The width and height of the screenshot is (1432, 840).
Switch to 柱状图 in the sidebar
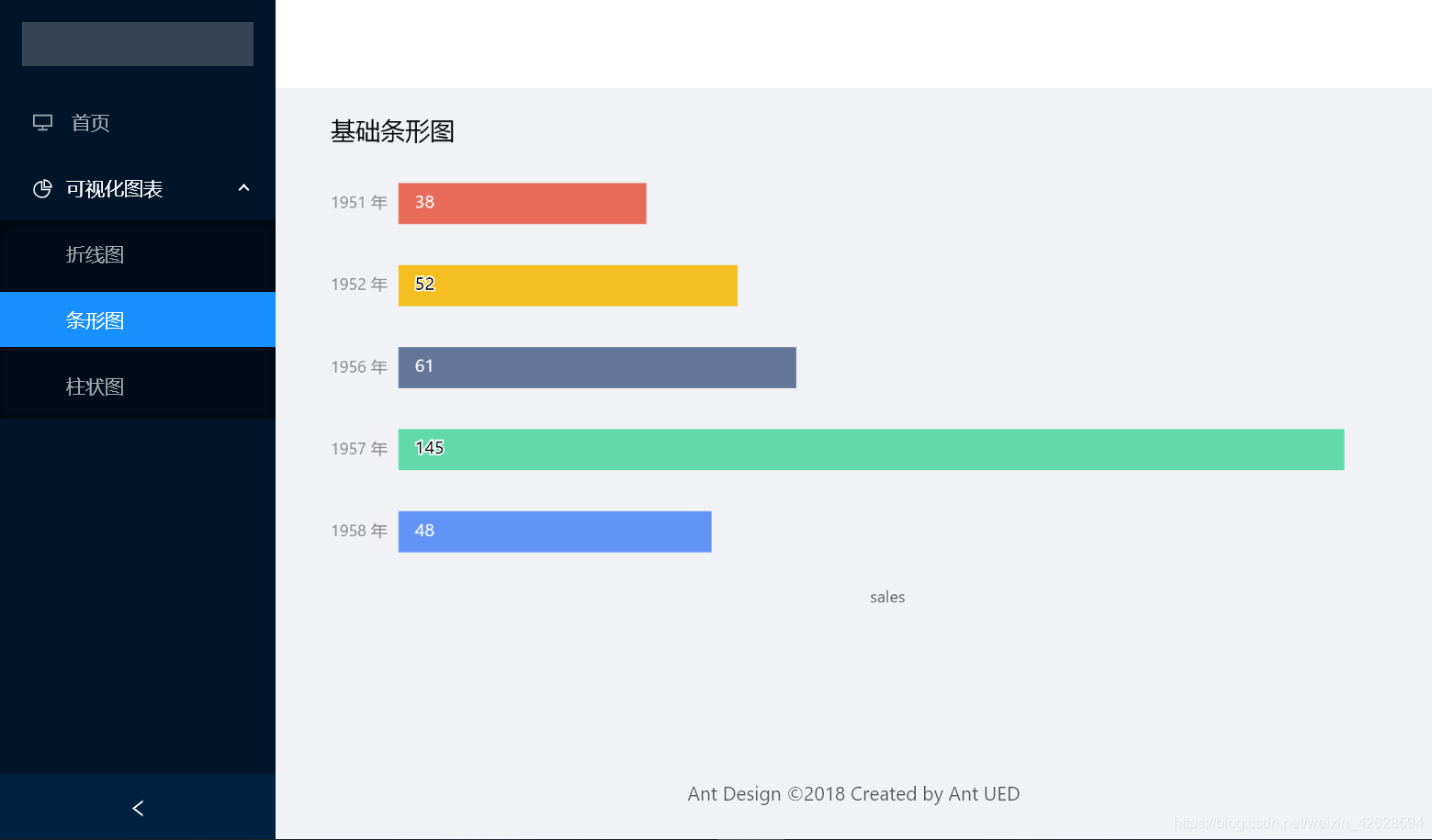click(95, 386)
